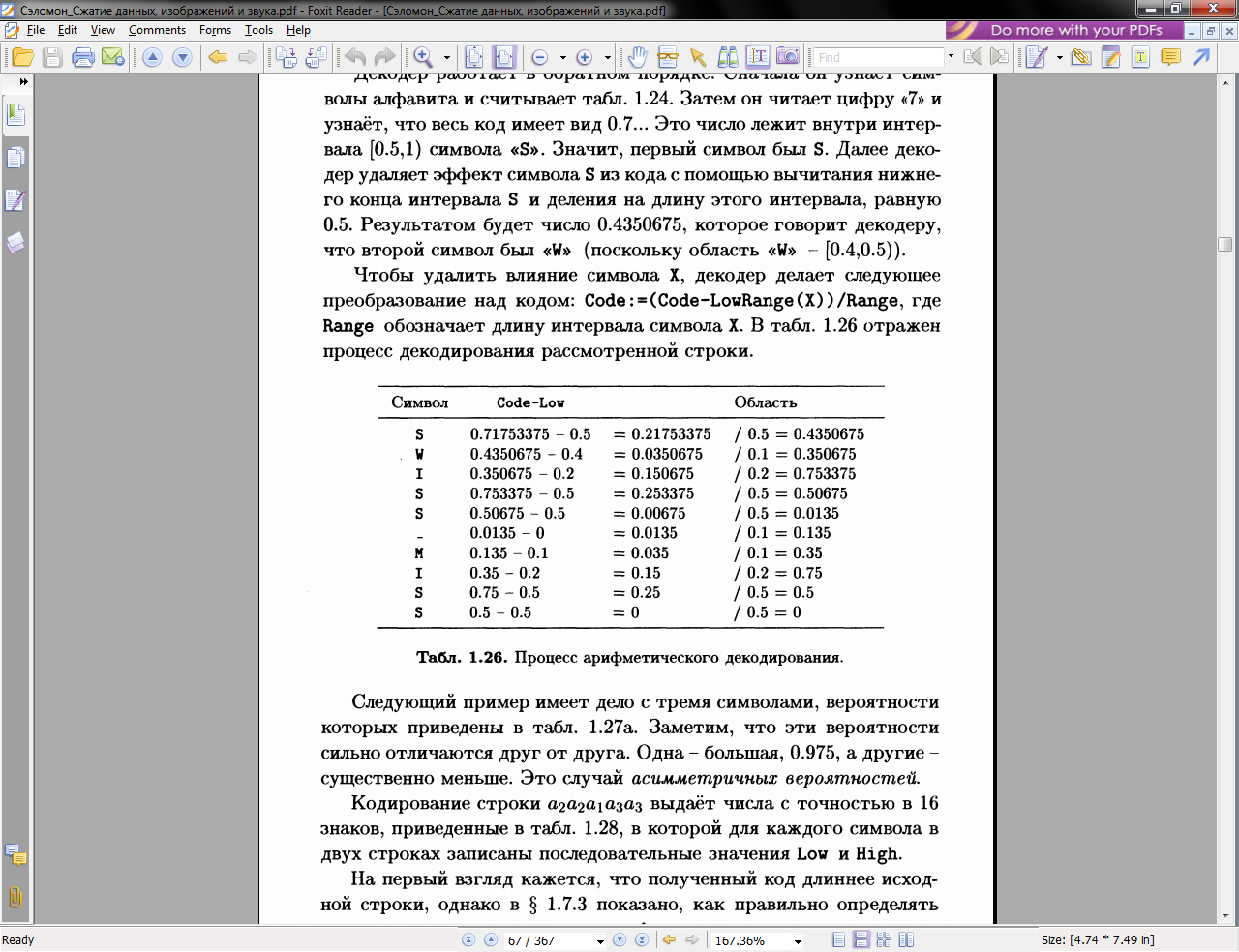
Task: Select the Note pencil tool icon
Action: tap(1111, 57)
